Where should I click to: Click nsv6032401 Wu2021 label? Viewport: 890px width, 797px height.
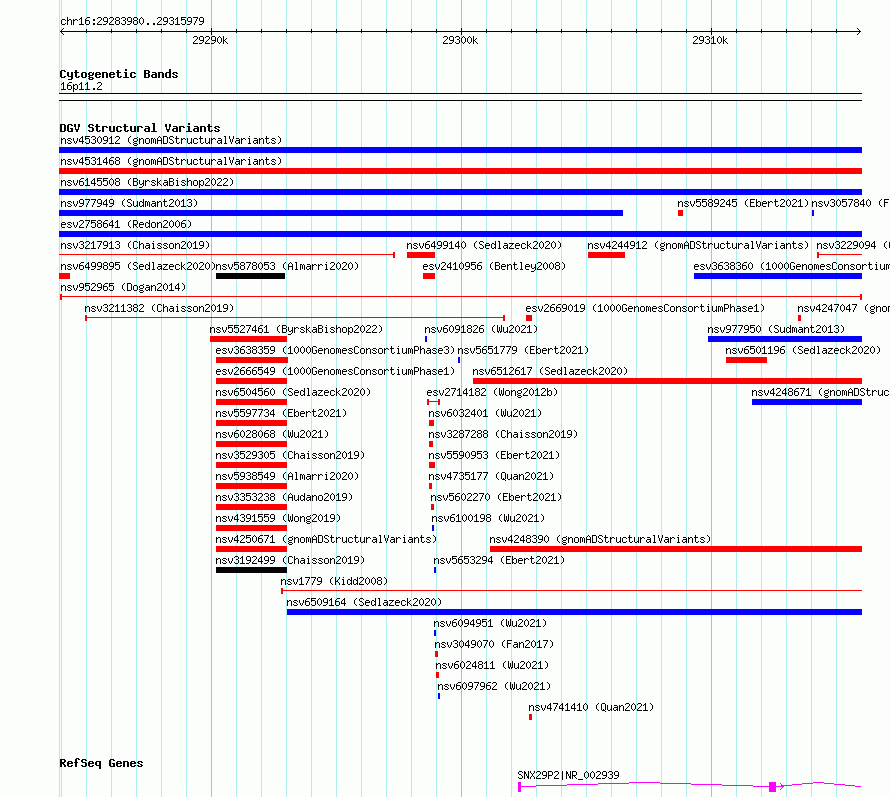pyautogui.click(x=485, y=413)
